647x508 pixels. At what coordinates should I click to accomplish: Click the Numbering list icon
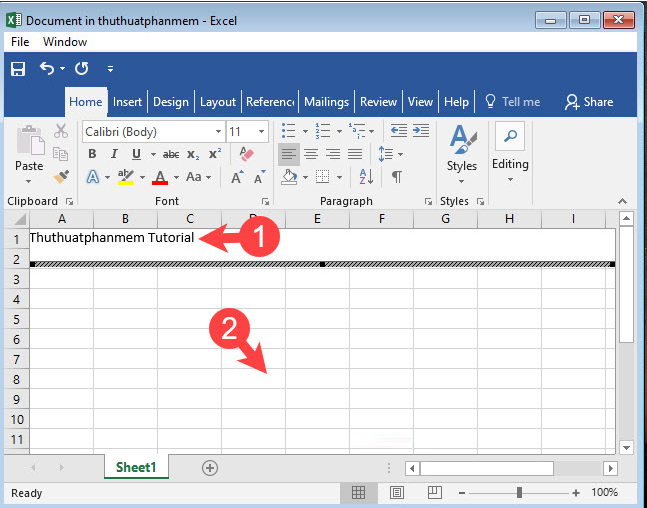[x=322, y=131]
